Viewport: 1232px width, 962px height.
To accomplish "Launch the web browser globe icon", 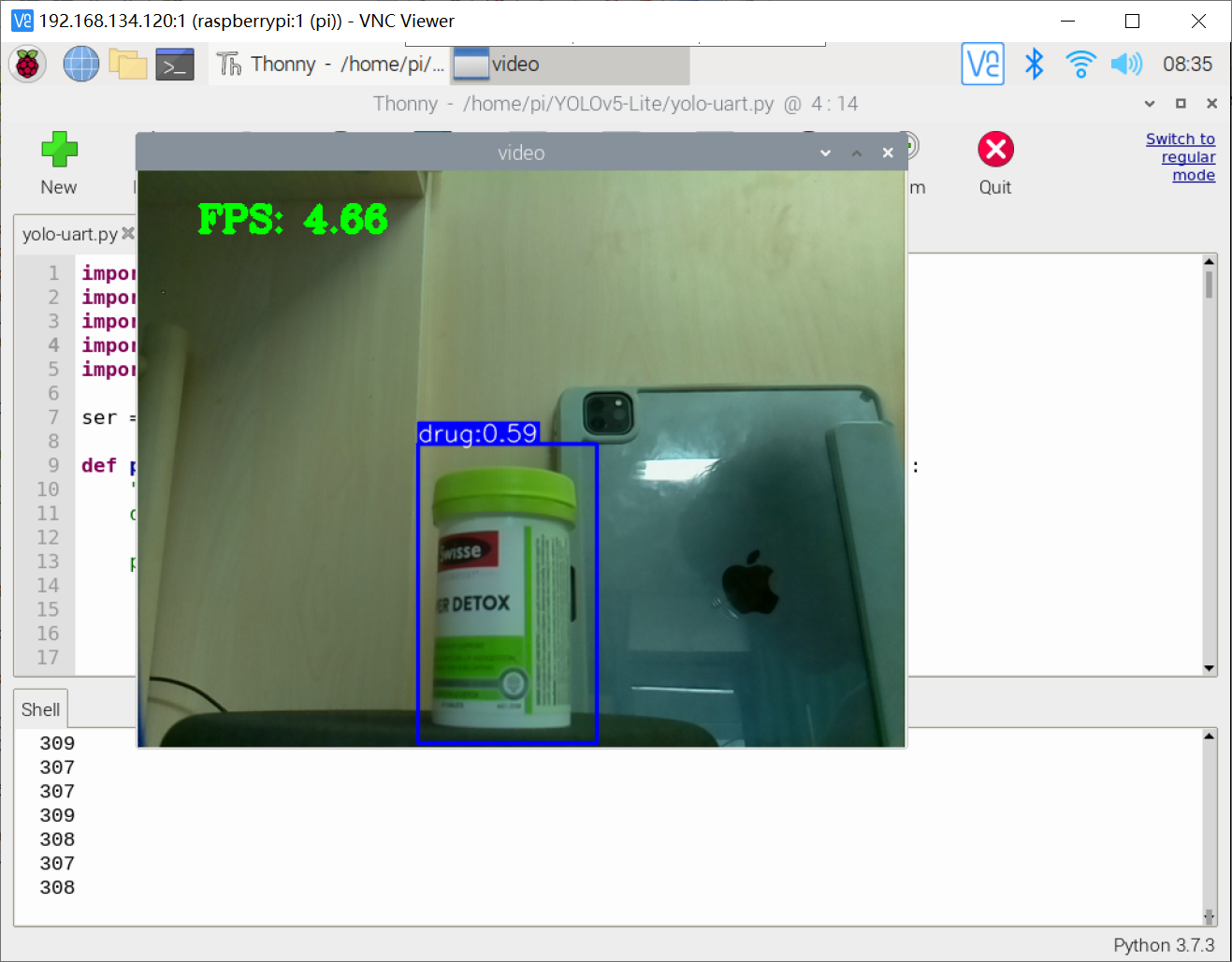I will pos(81,65).
